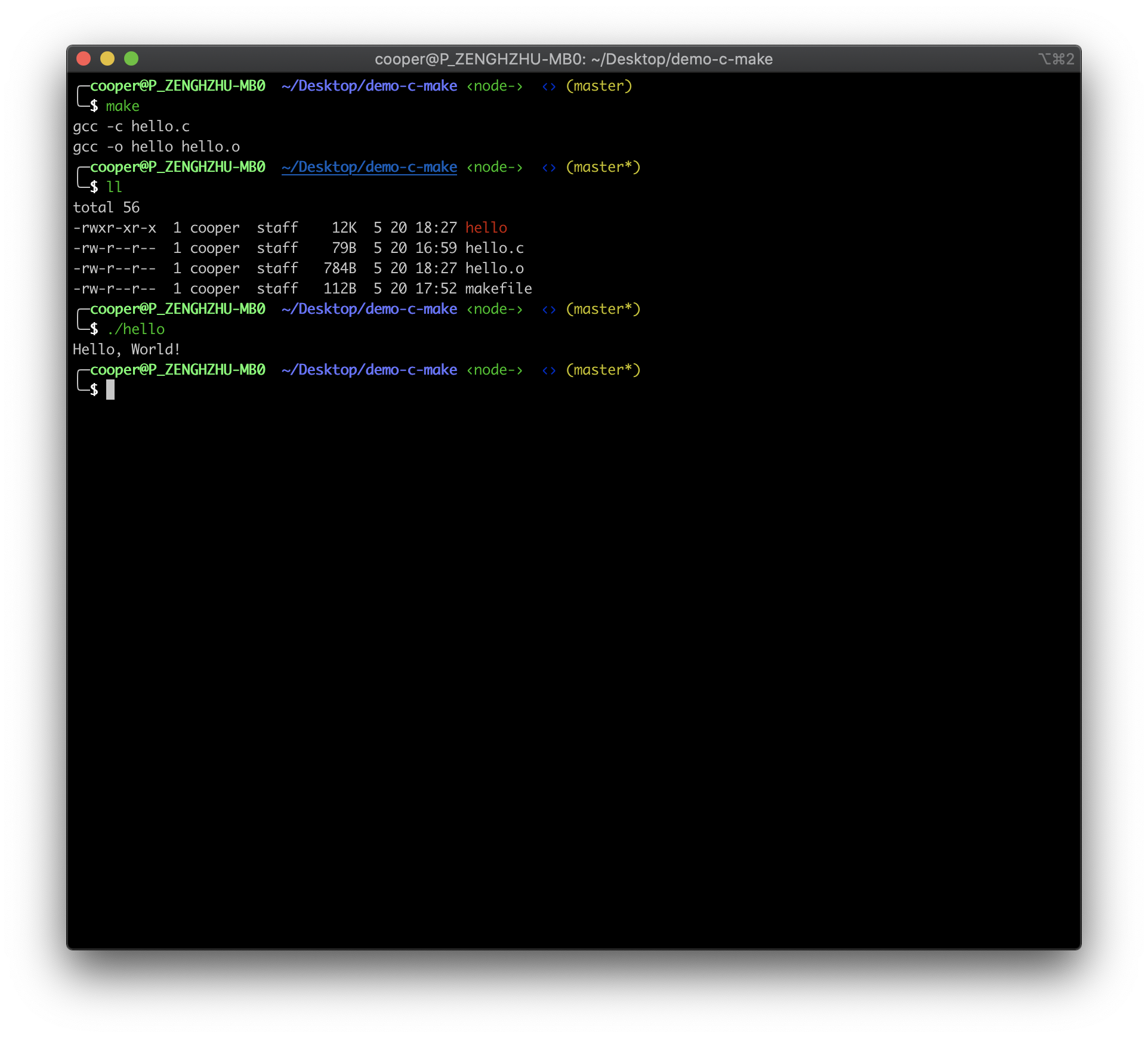Click the yellow '(master)' branch label
Screen dimensions: 1148x1038
pyautogui.click(x=598, y=86)
